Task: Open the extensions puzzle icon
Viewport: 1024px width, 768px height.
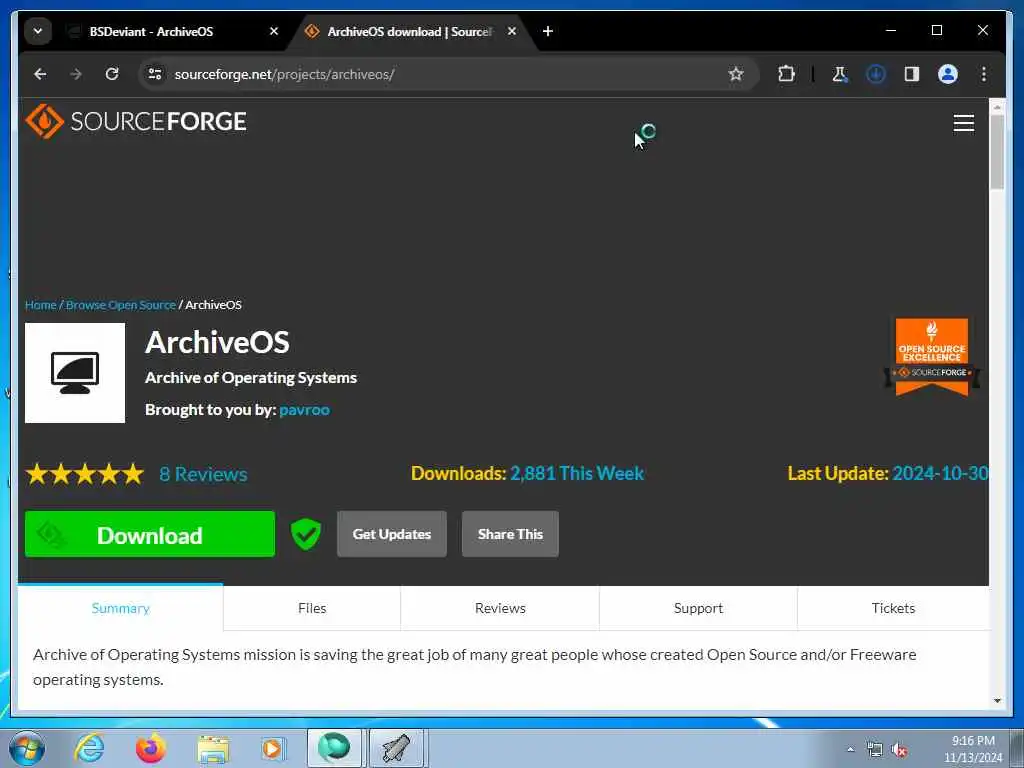Action: (x=786, y=74)
